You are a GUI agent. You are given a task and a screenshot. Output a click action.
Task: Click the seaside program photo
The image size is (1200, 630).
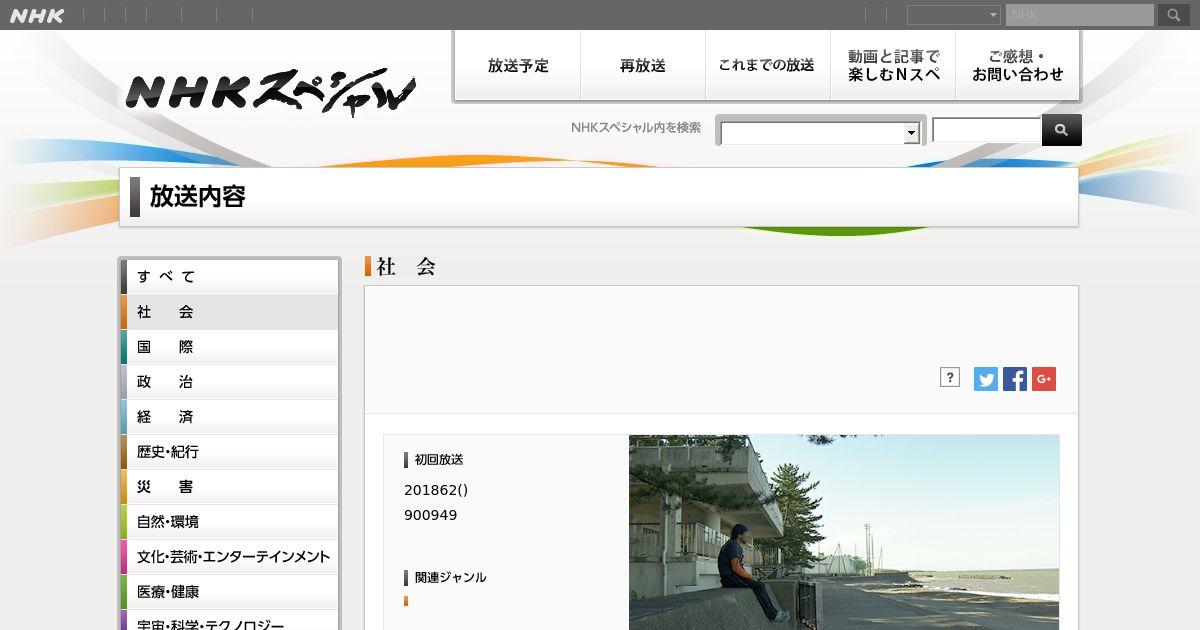(x=844, y=532)
